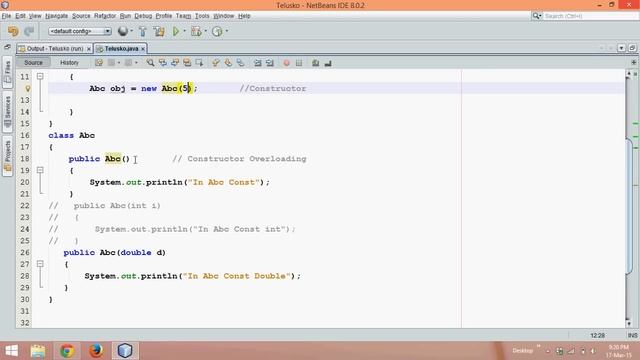Open the Files side panel

(x=7, y=72)
